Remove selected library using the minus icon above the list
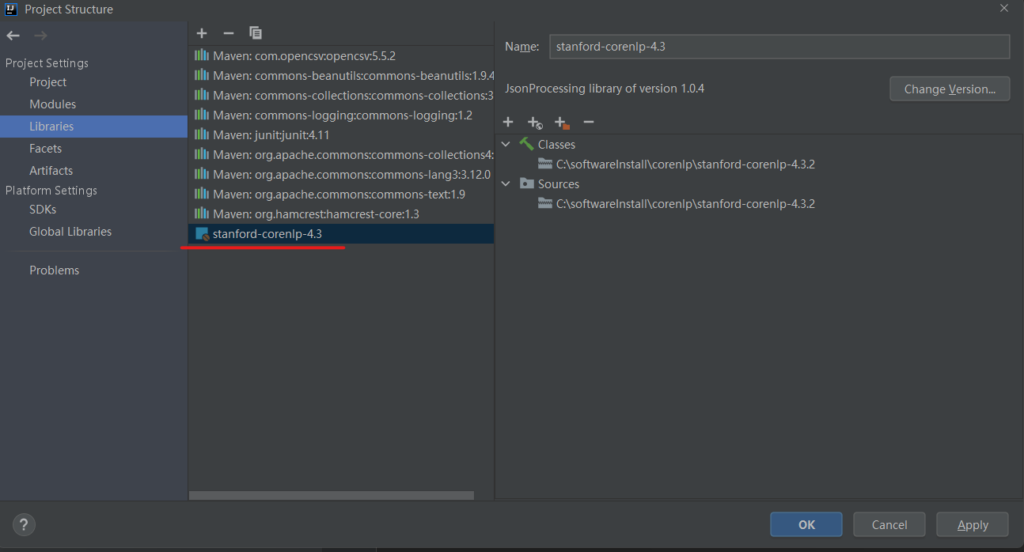Screen dimensions: 1024x552 [229, 33]
